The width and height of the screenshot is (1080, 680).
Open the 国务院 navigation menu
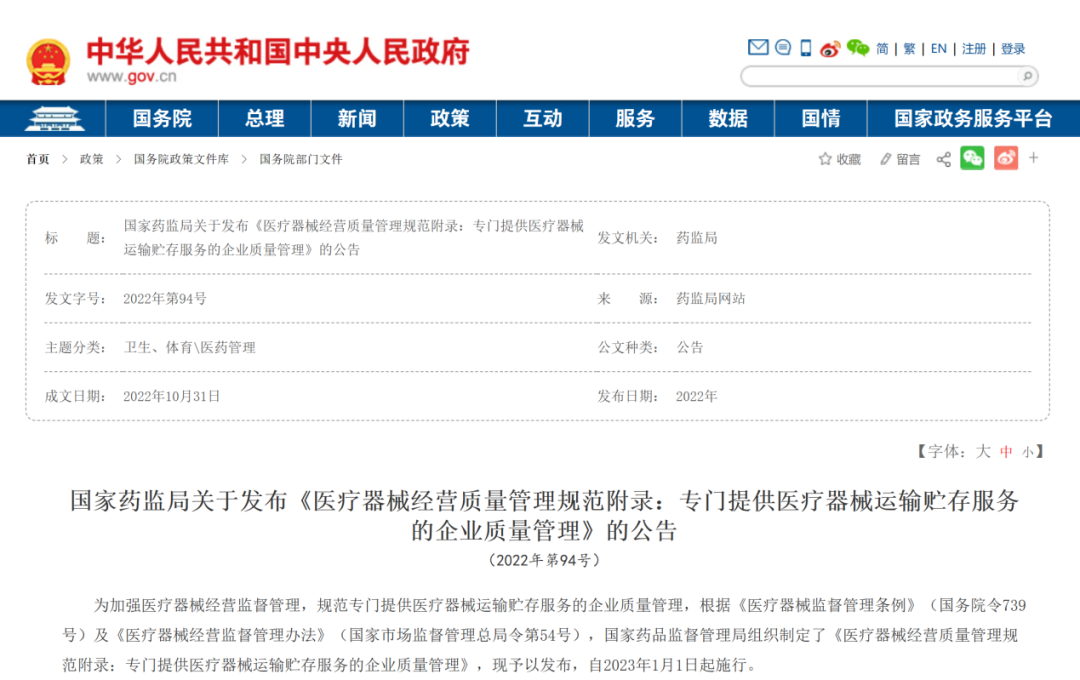point(162,119)
